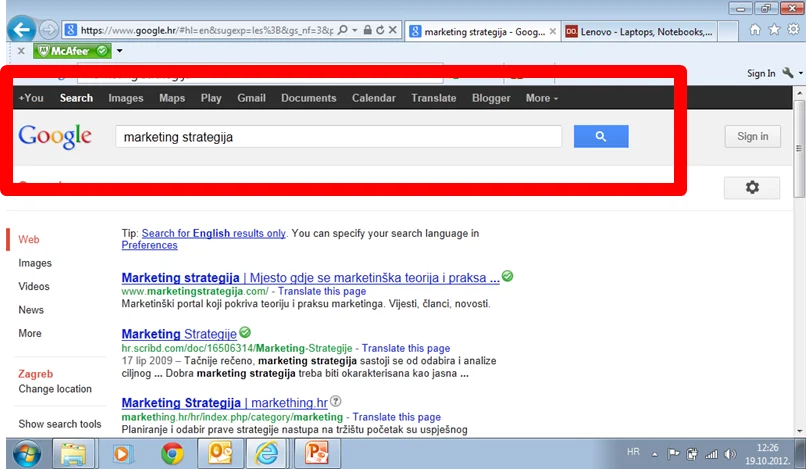The height and width of the screenshot is (469, 806).
Task: Click Translate this page for markething.hr
Action: (396, 417)
